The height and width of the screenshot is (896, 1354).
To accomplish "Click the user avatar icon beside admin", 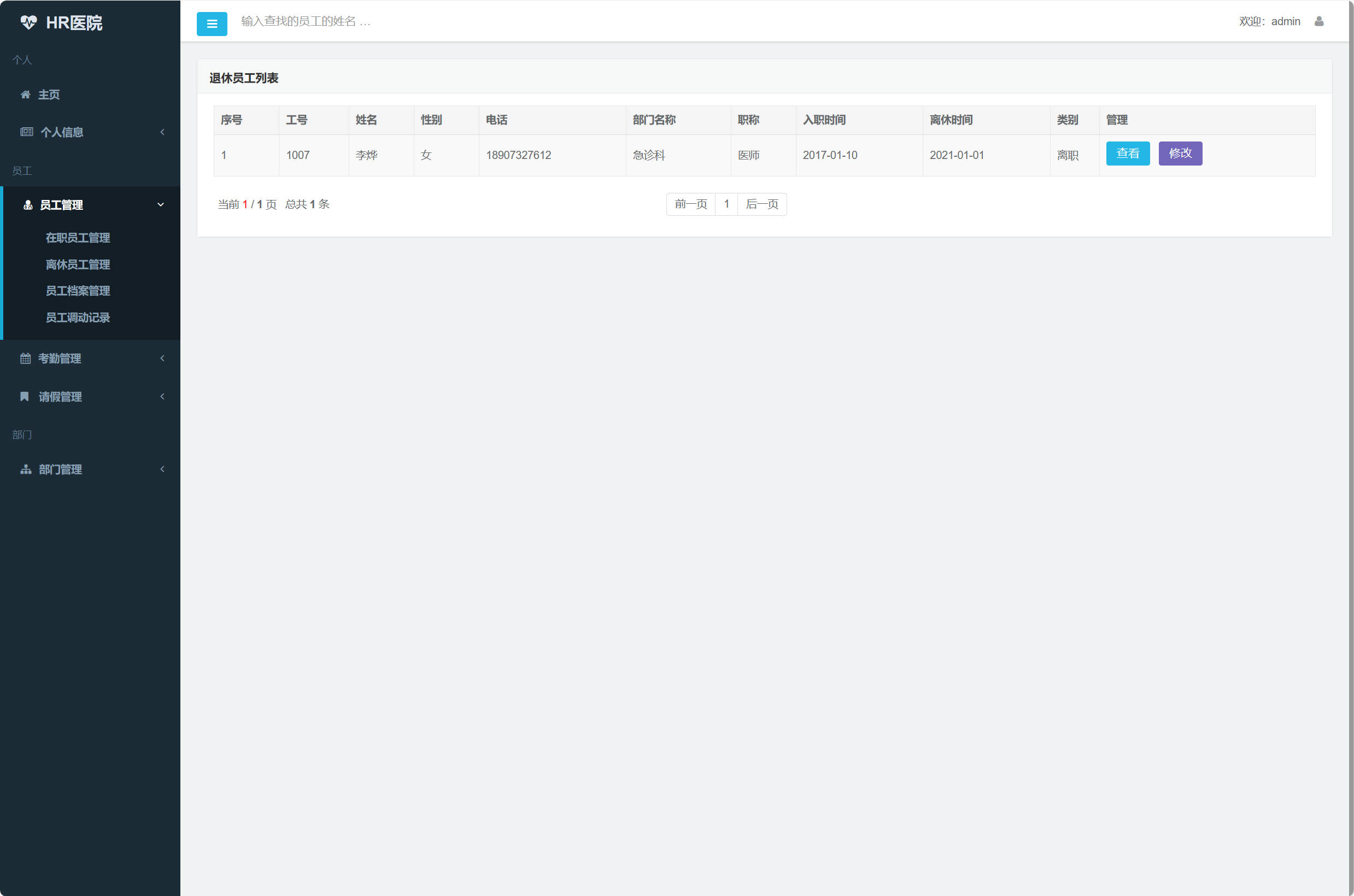I will click(x=1318, y=21).
